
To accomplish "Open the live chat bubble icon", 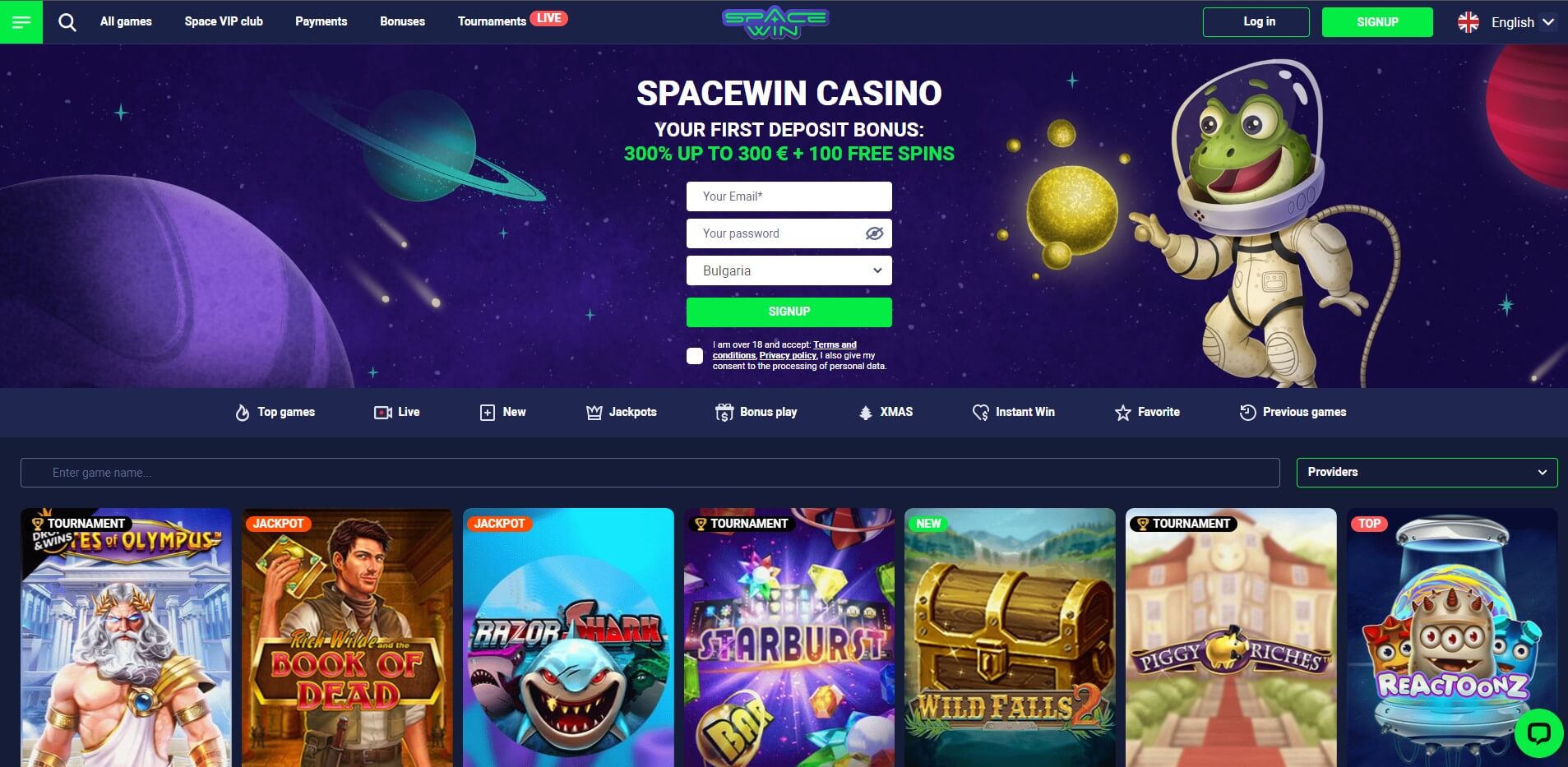I will click(x=1538, y=732).
